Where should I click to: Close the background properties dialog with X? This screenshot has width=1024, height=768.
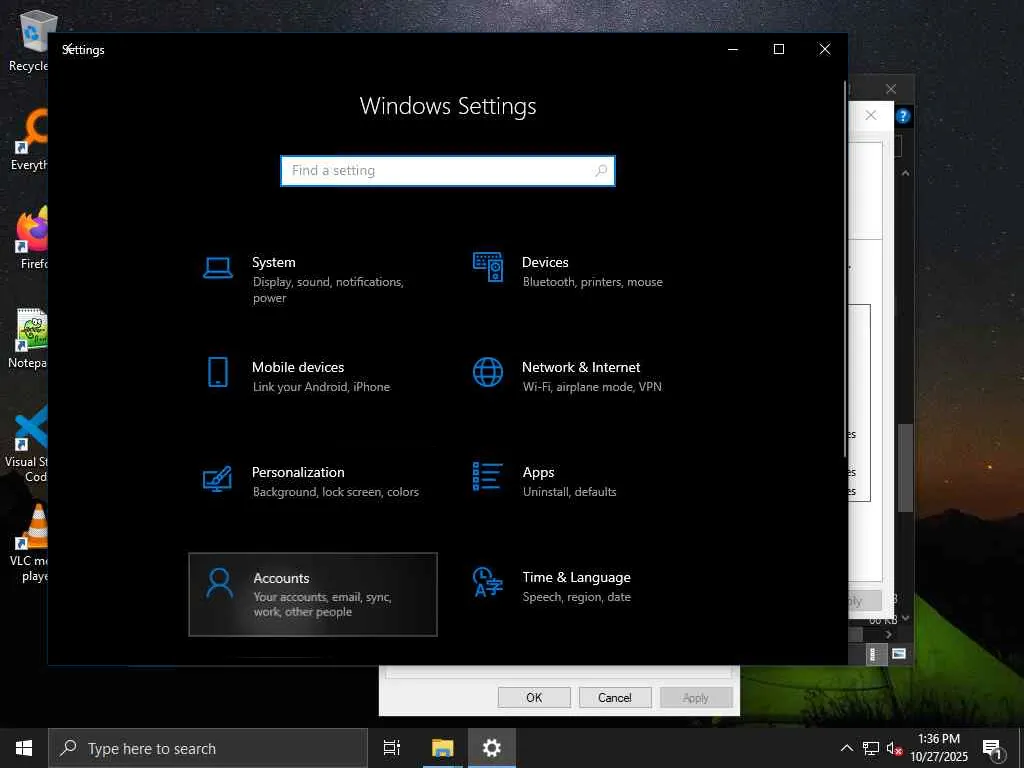click(871, 116)
